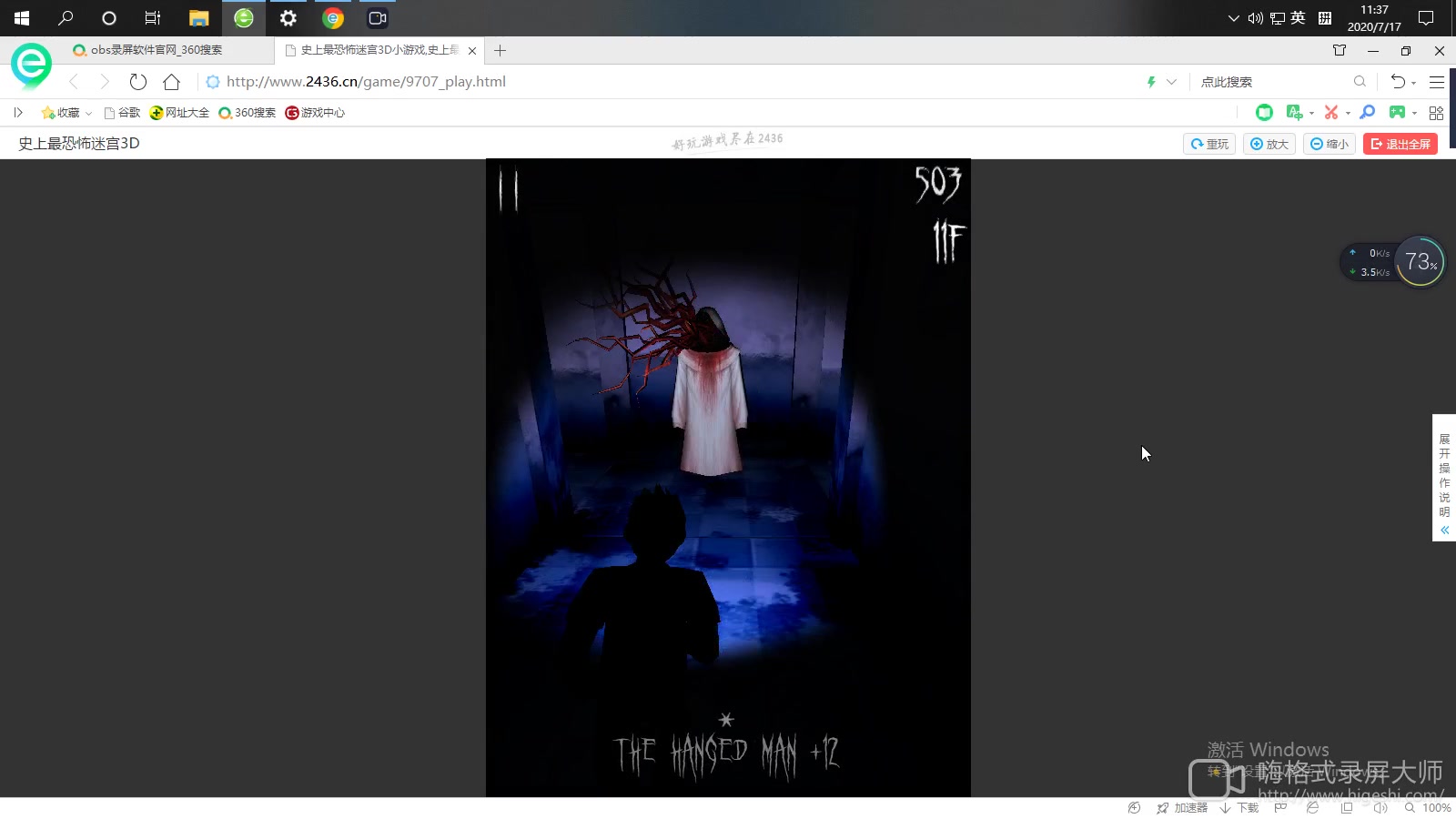
Task: Shrink the game with 缩小 button
Action: [1330, 144]
